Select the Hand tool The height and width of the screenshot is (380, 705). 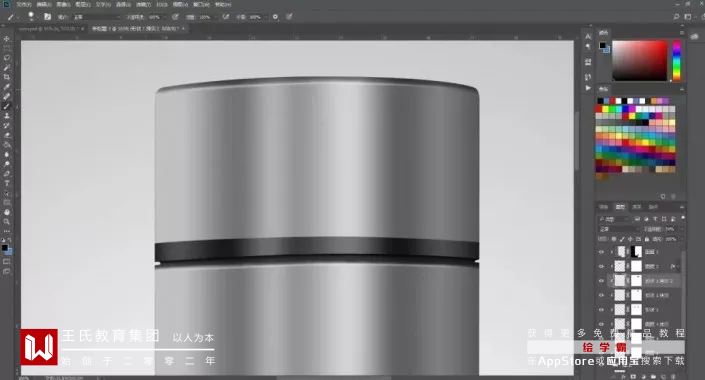pos(7,212)
